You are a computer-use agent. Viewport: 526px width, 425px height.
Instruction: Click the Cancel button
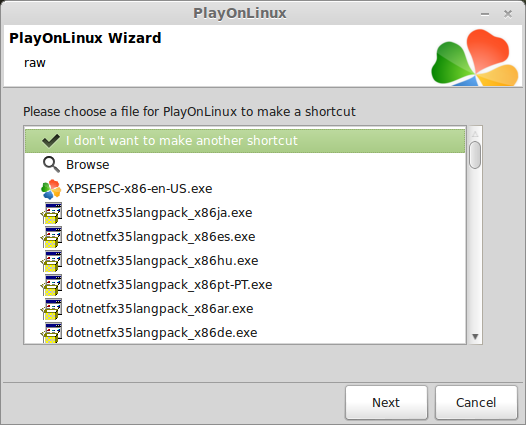coord(476,403)
